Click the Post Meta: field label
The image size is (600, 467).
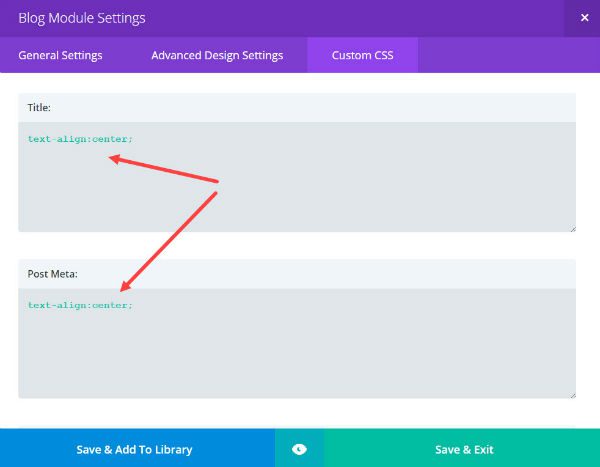pyautogui.click(x=52, y=274)
